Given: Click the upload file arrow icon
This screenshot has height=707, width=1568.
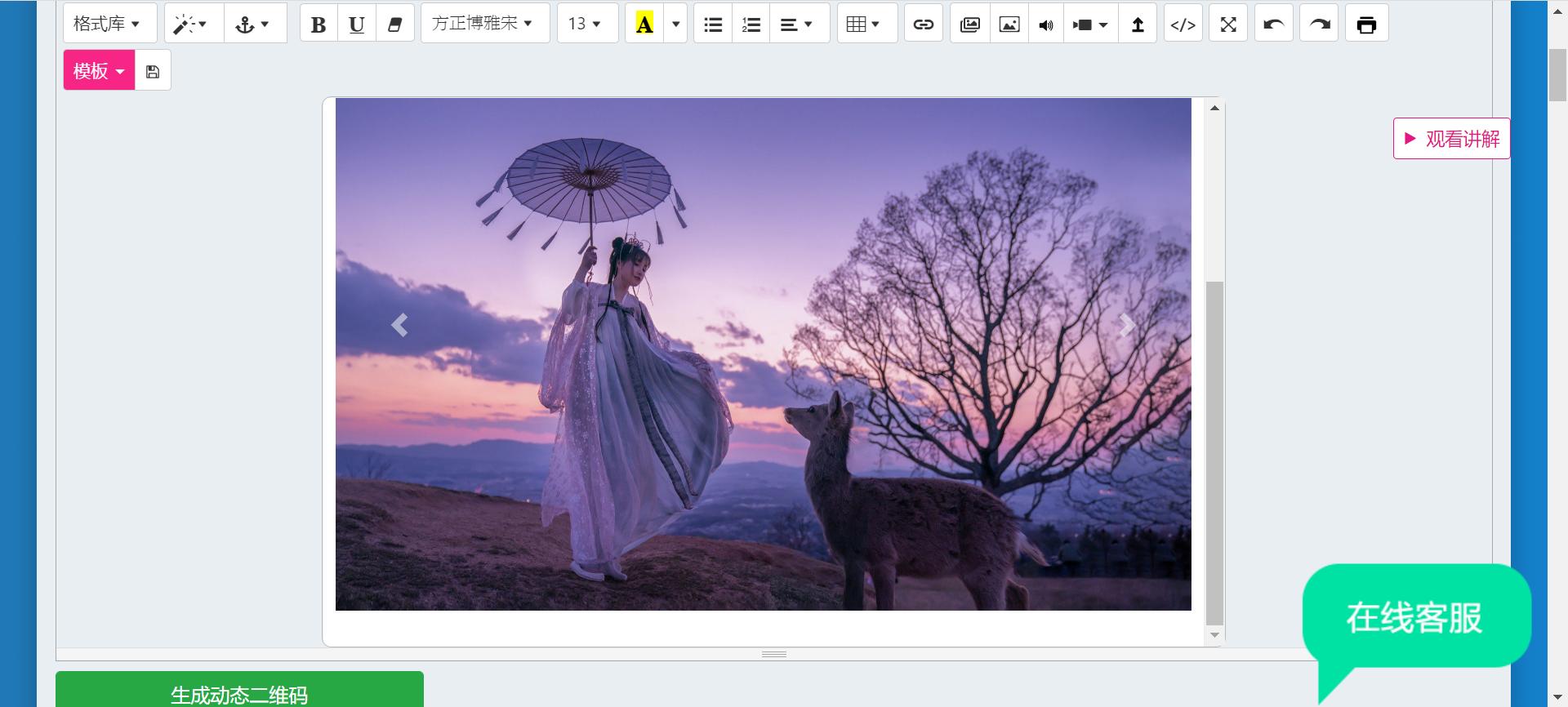Looking at the screenshot, I should 1137,24.
